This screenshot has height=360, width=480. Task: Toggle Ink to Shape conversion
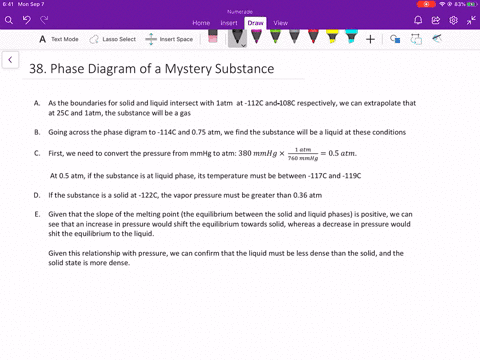pyautogui.click(x=416, y=39)
